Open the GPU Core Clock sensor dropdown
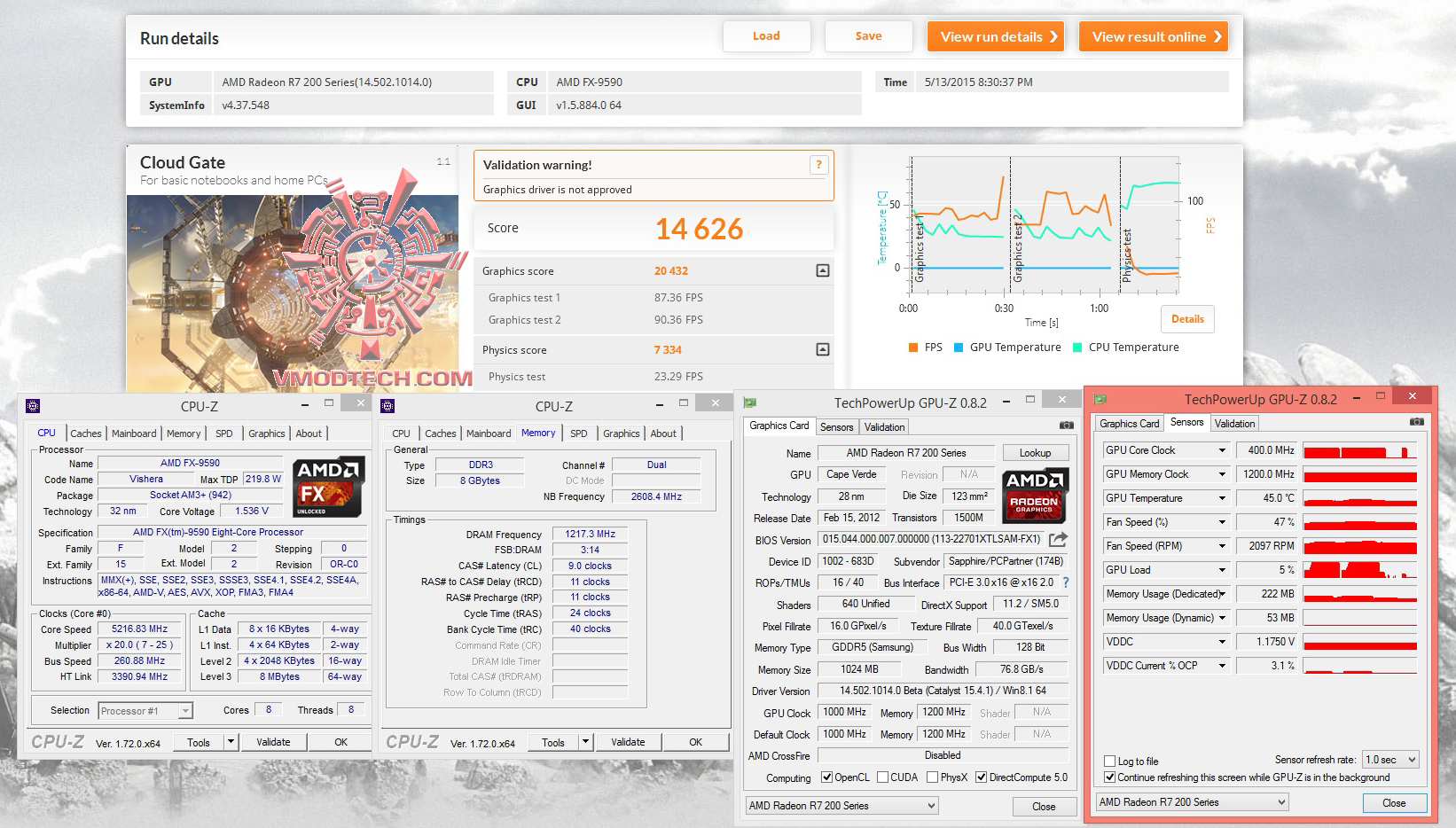This screenshot has width=1456, height=828. [x=1222, y=450]
